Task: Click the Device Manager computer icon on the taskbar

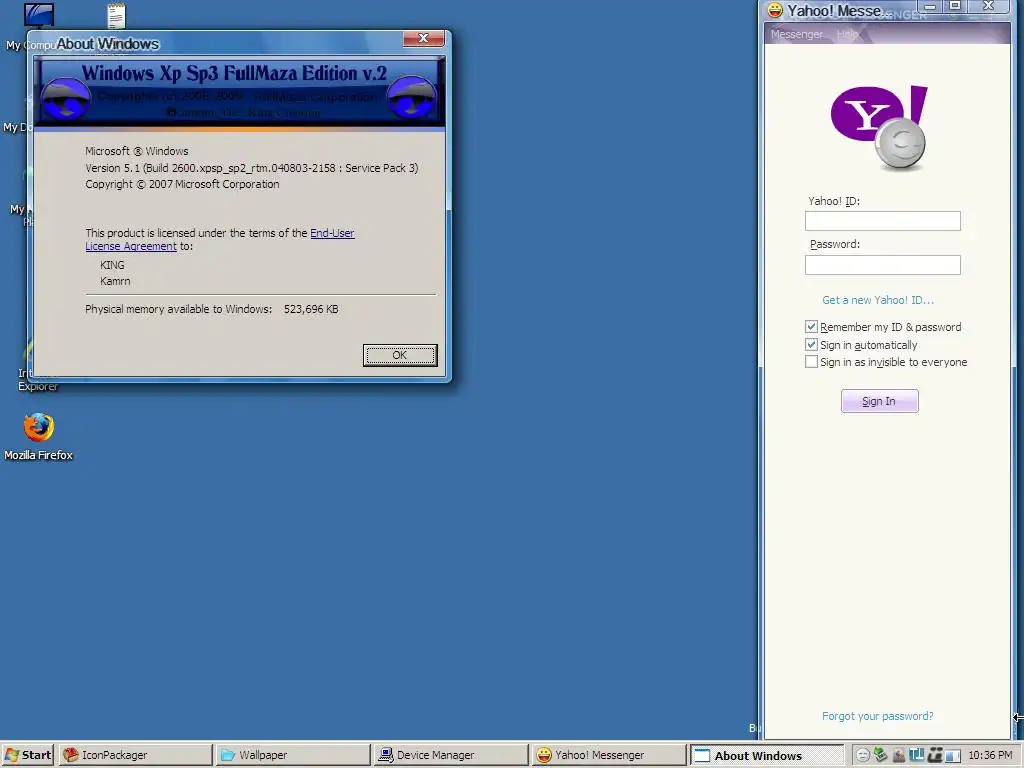Action: (x=386, y=755)
